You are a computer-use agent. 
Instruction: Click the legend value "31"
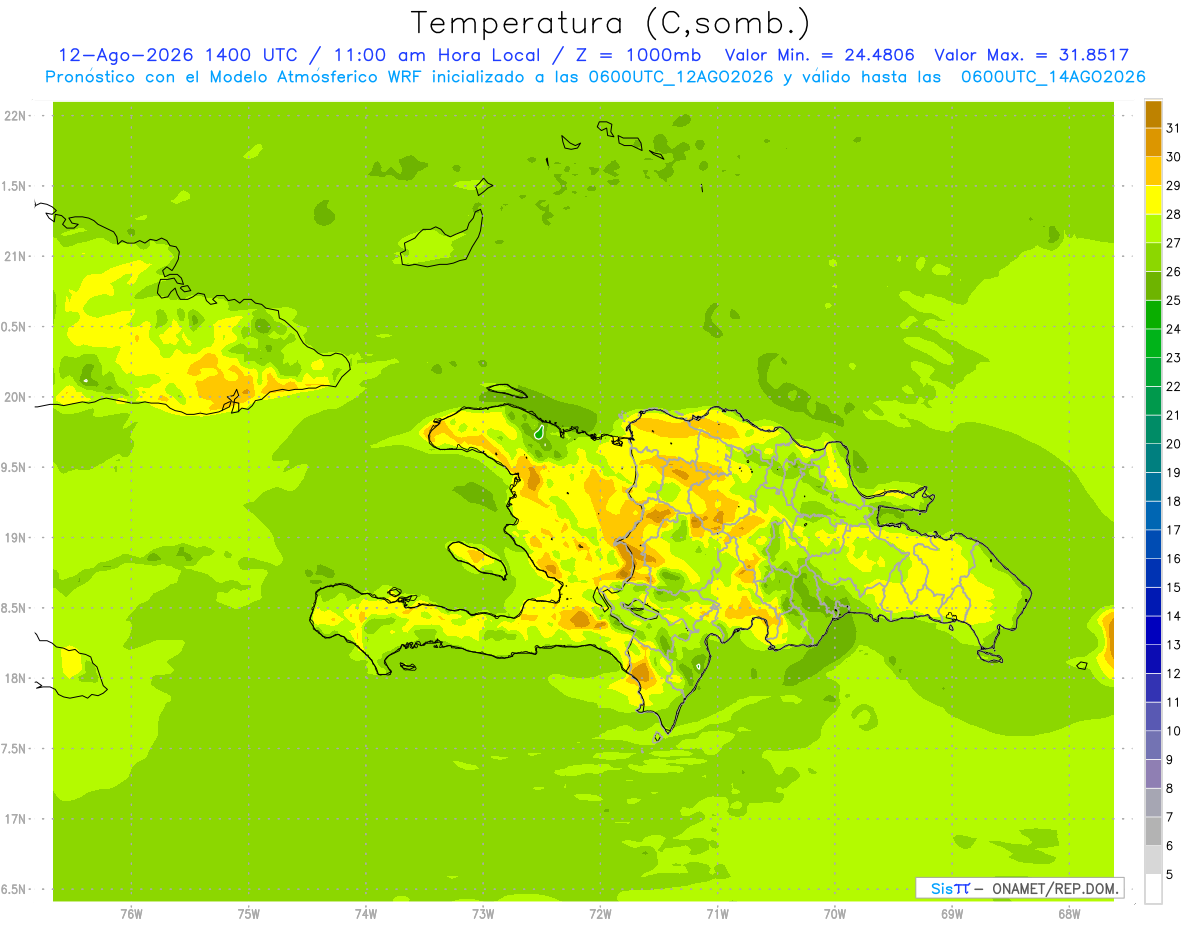(x=1173, y=128)
